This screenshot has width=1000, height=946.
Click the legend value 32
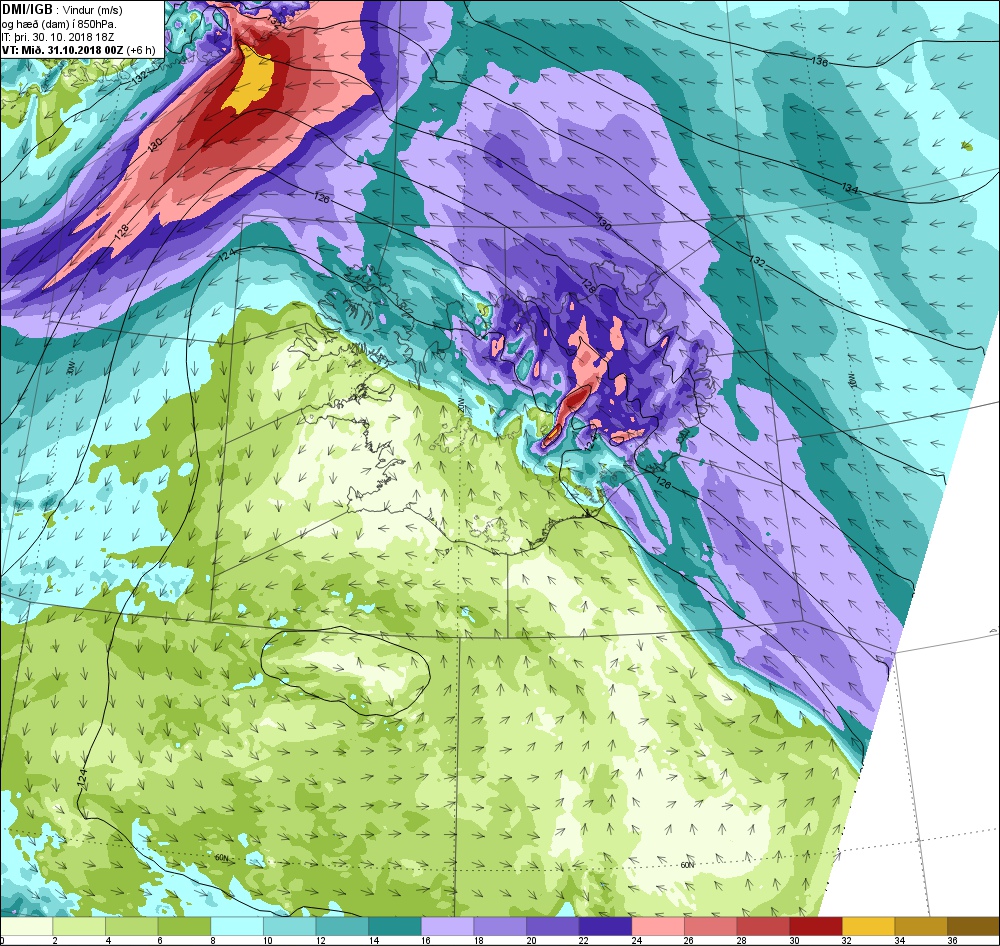point(847,941)
